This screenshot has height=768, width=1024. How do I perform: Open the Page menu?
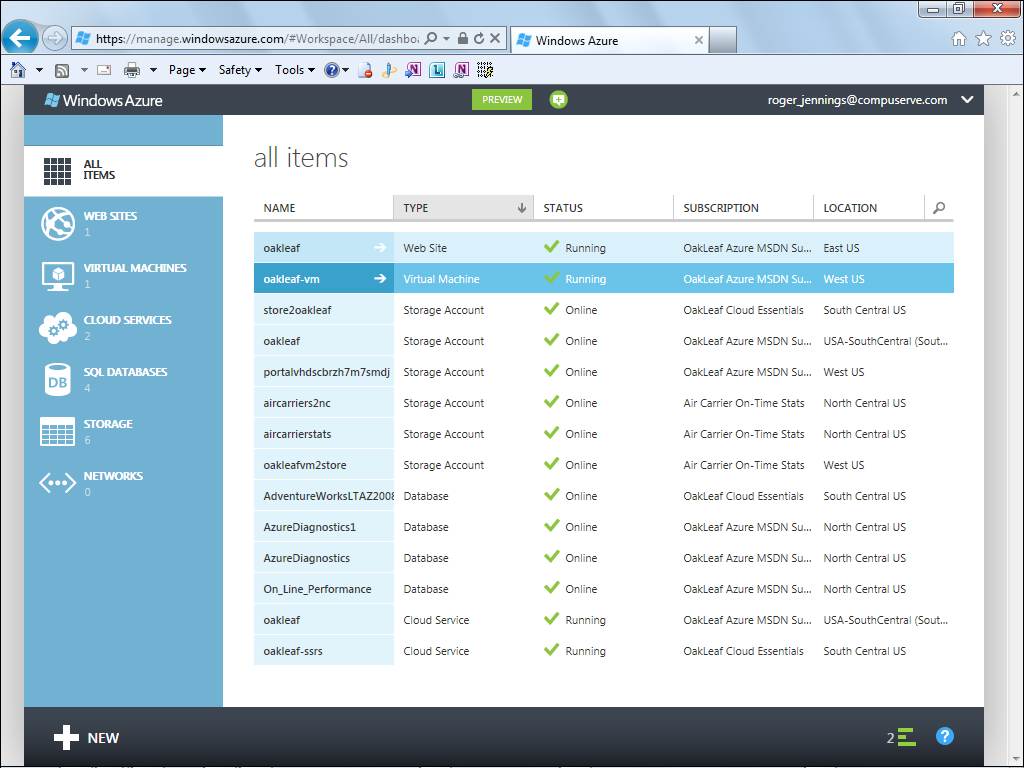pyautogui.click(x=187, y=70)
